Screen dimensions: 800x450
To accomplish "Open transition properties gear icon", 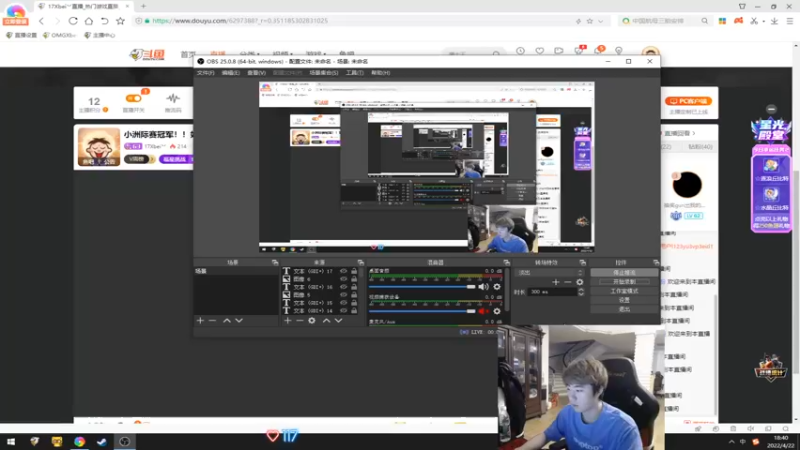I will tap(580, 282).
